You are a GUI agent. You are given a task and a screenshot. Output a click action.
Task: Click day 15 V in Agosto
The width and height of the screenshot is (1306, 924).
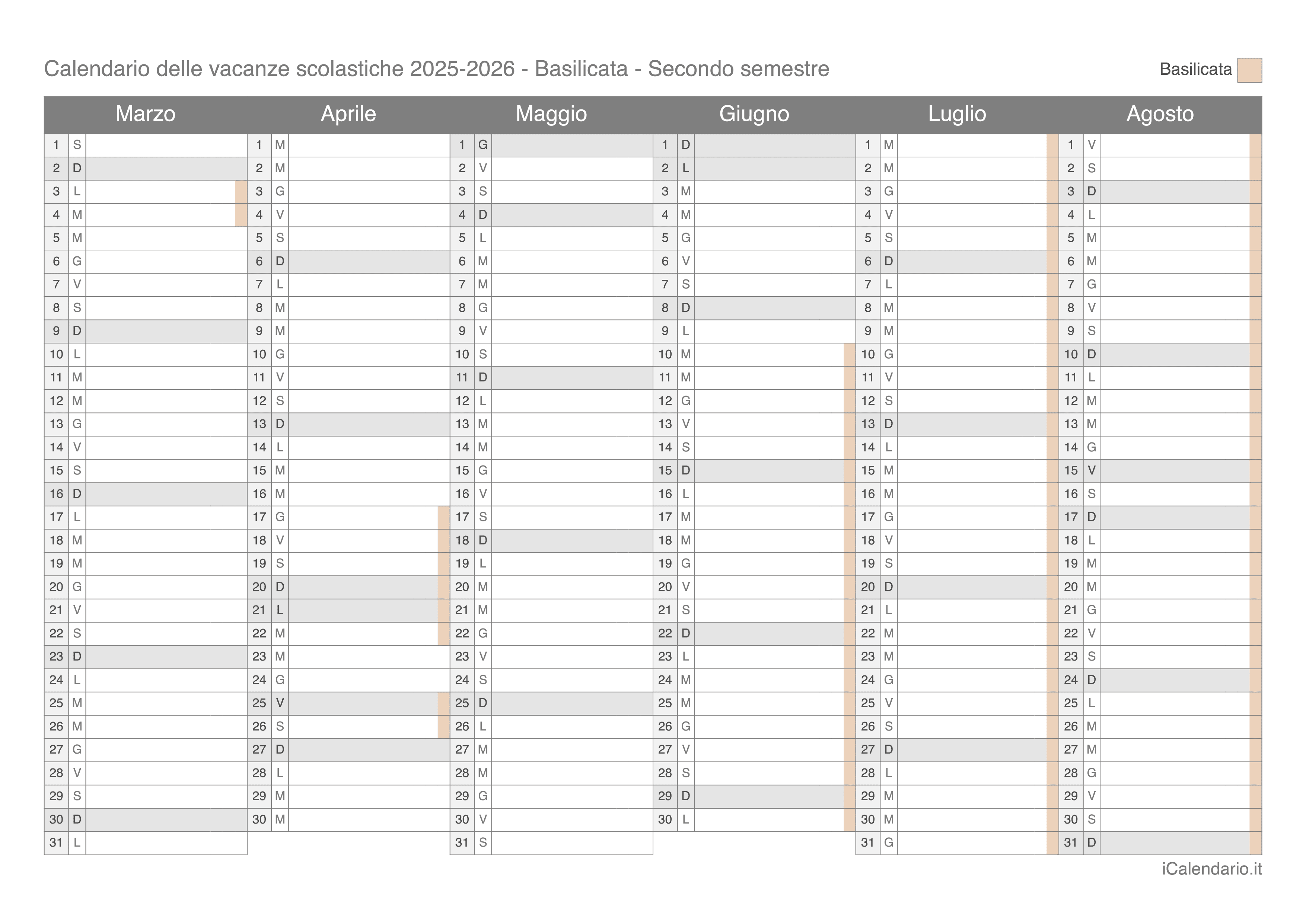click(x=1160, y=471)
